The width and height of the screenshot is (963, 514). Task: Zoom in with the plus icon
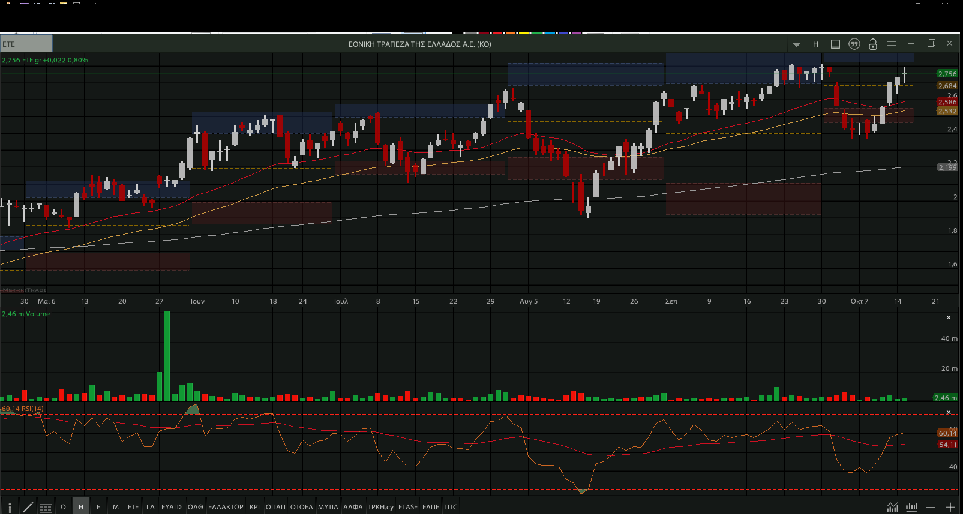950,507
